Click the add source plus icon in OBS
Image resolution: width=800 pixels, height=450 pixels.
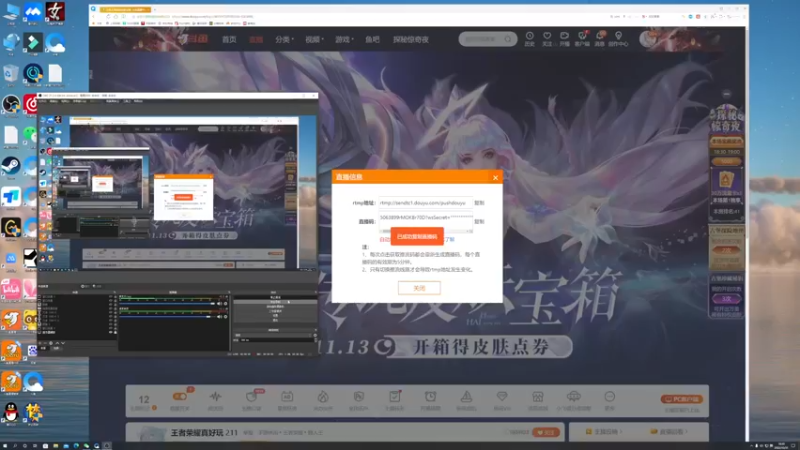(x=40, y=343)
